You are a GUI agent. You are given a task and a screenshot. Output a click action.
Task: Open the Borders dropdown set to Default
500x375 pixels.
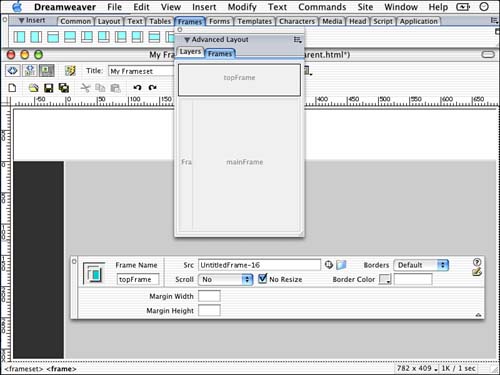click(421, 265)
